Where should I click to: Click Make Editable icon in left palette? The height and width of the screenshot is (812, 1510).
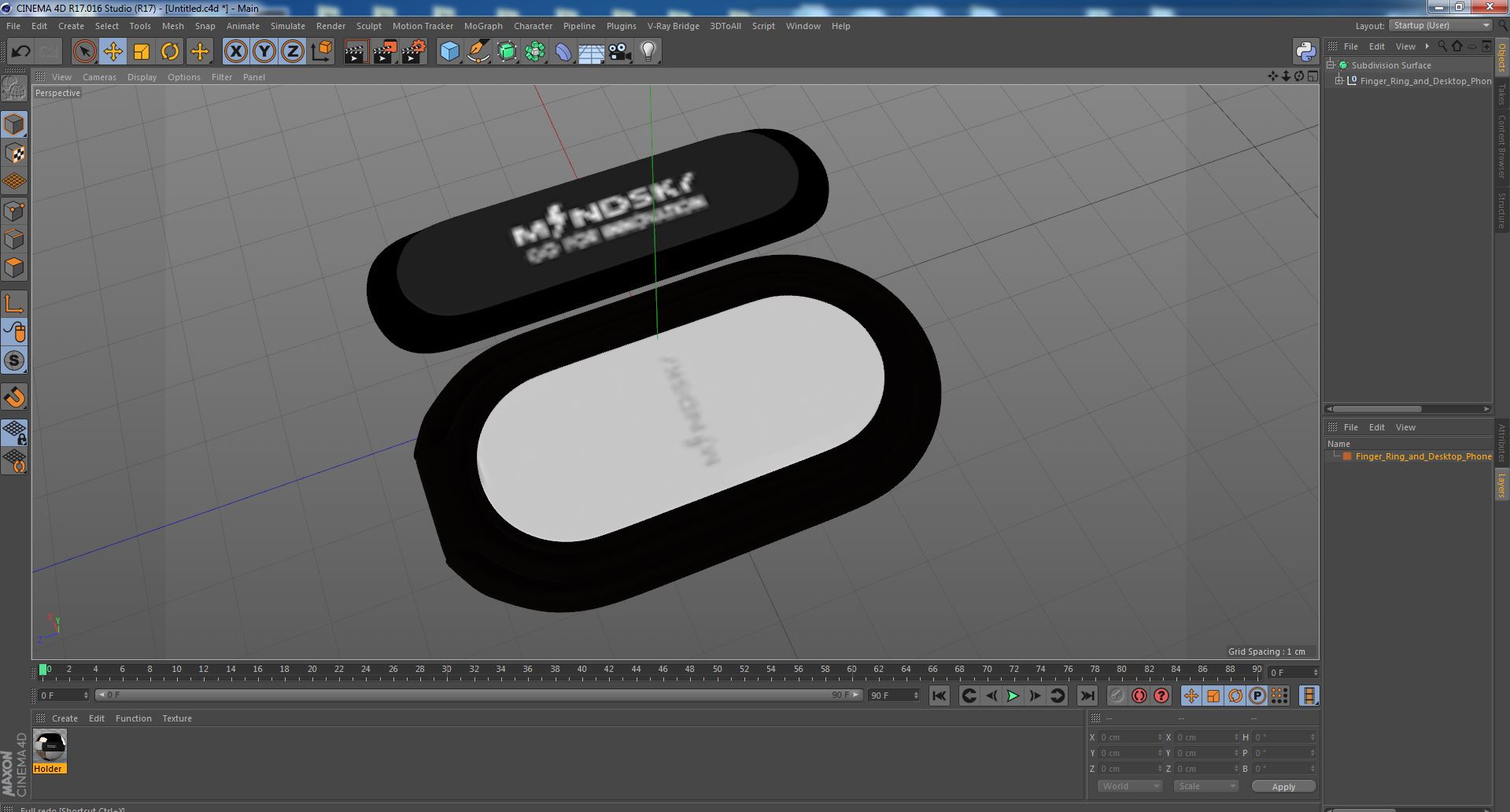point(14,88)
